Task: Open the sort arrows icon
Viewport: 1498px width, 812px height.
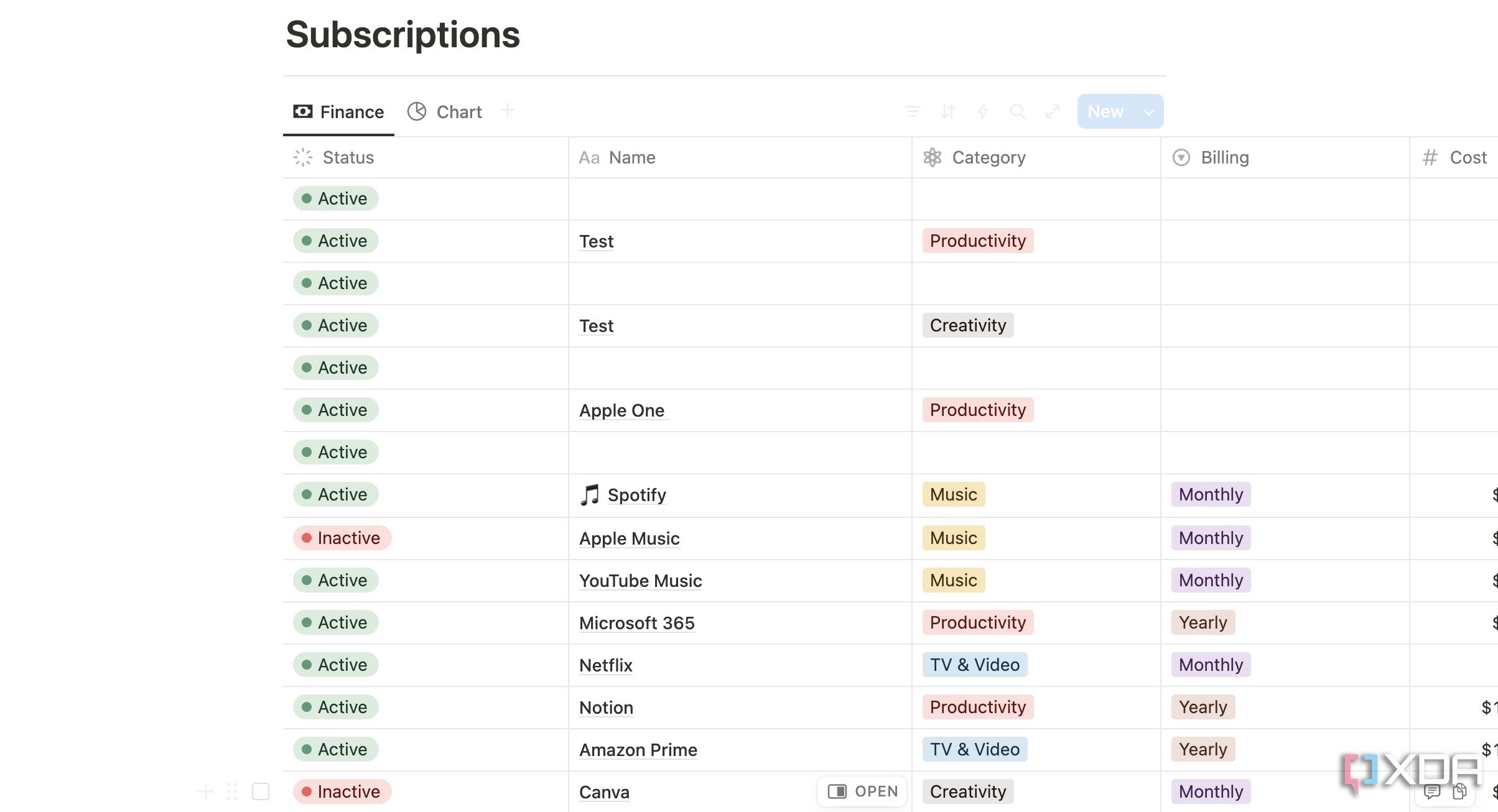Action: (947, 111)
